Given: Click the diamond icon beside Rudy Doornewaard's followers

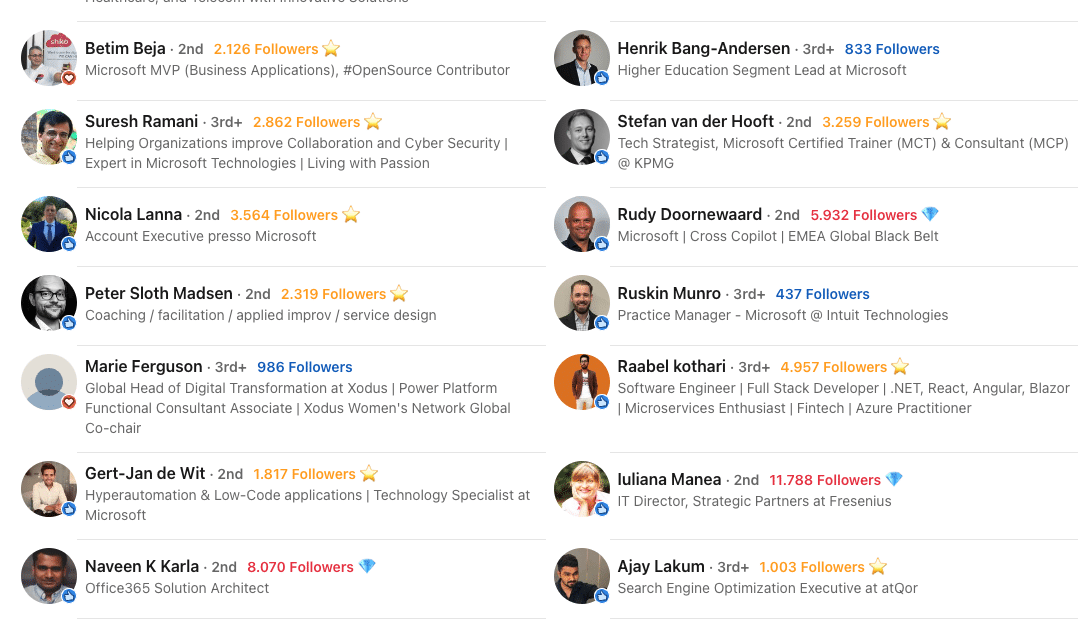Looking at the screenshot, I should pyautogui.click(x=930, y=214).
